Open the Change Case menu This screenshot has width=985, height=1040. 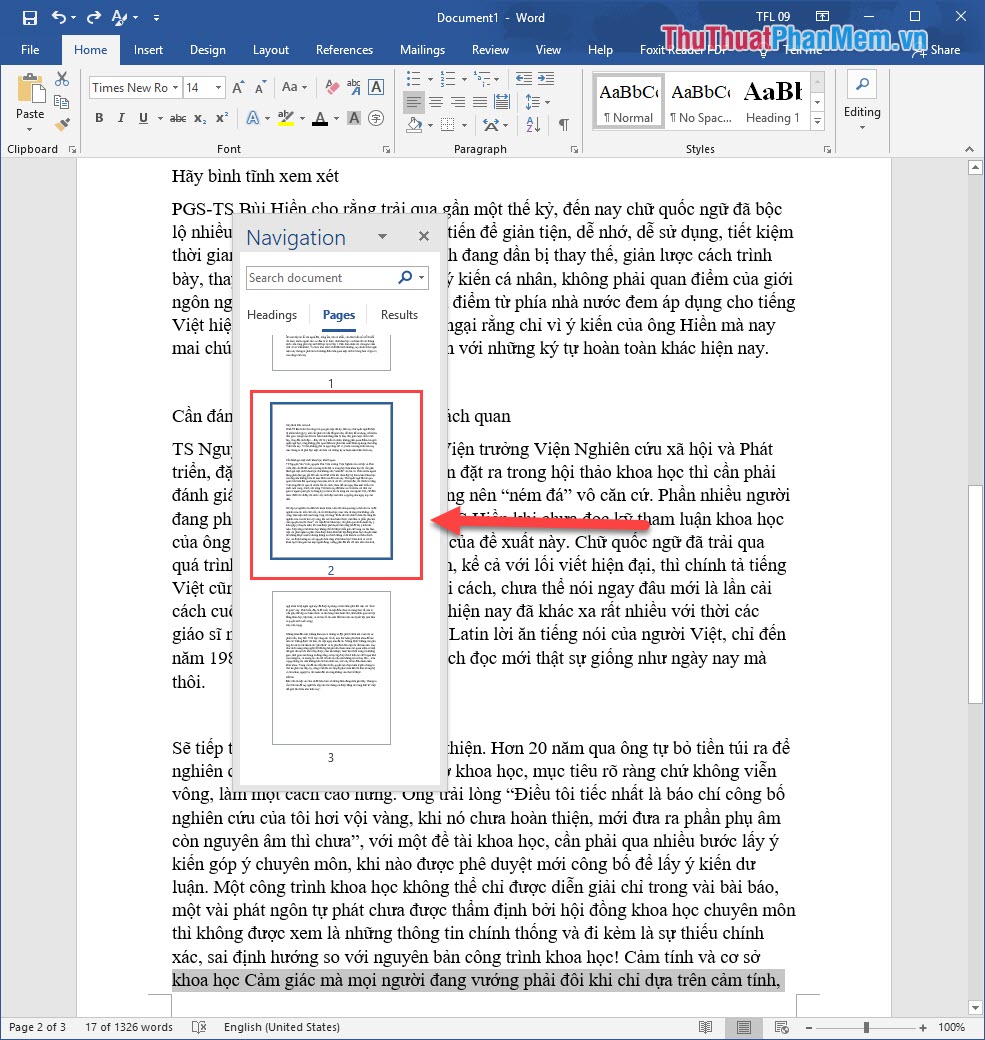294,87
